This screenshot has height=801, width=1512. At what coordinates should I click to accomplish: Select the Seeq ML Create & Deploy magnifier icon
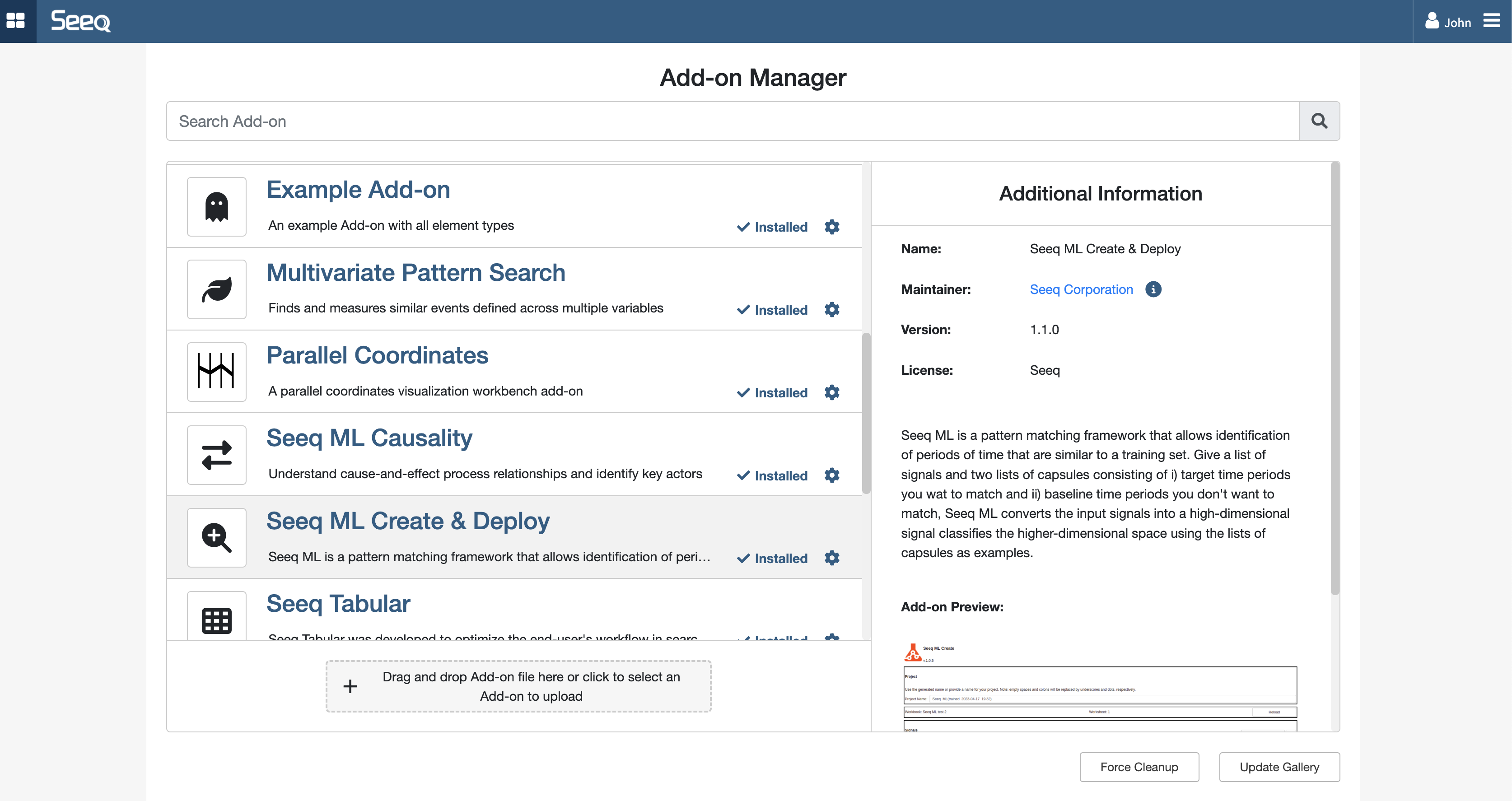point(216,537)
